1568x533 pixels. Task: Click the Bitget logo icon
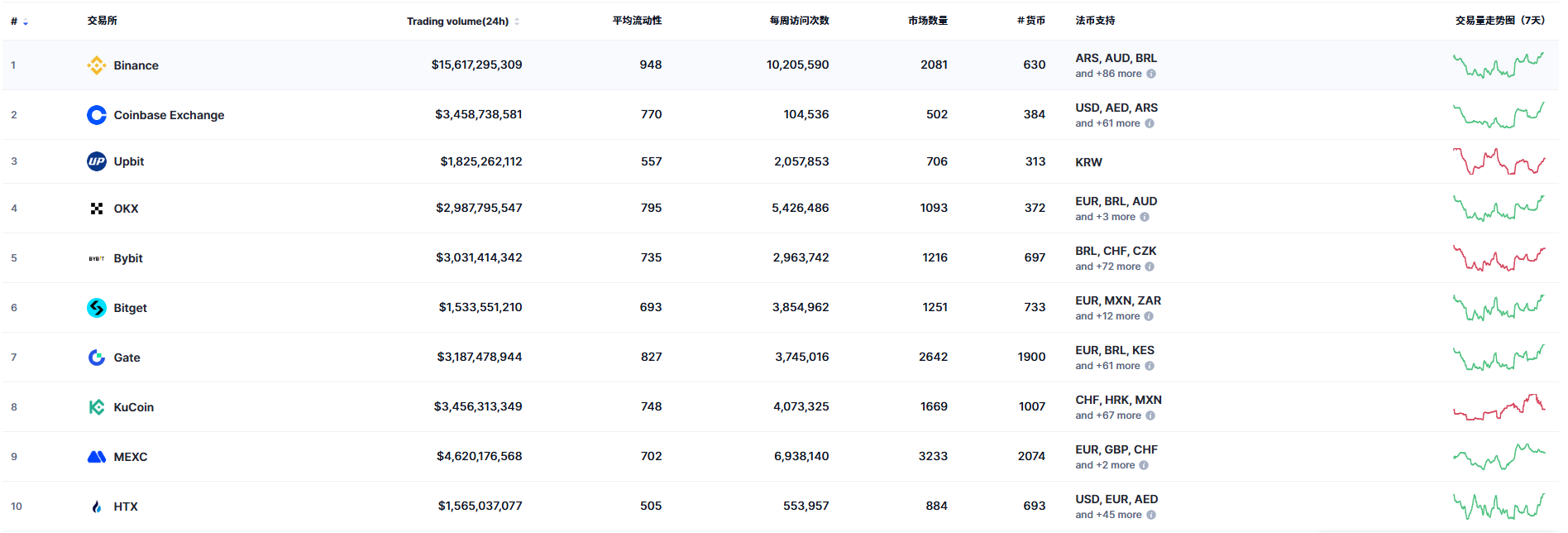click(x=97, y=308)
